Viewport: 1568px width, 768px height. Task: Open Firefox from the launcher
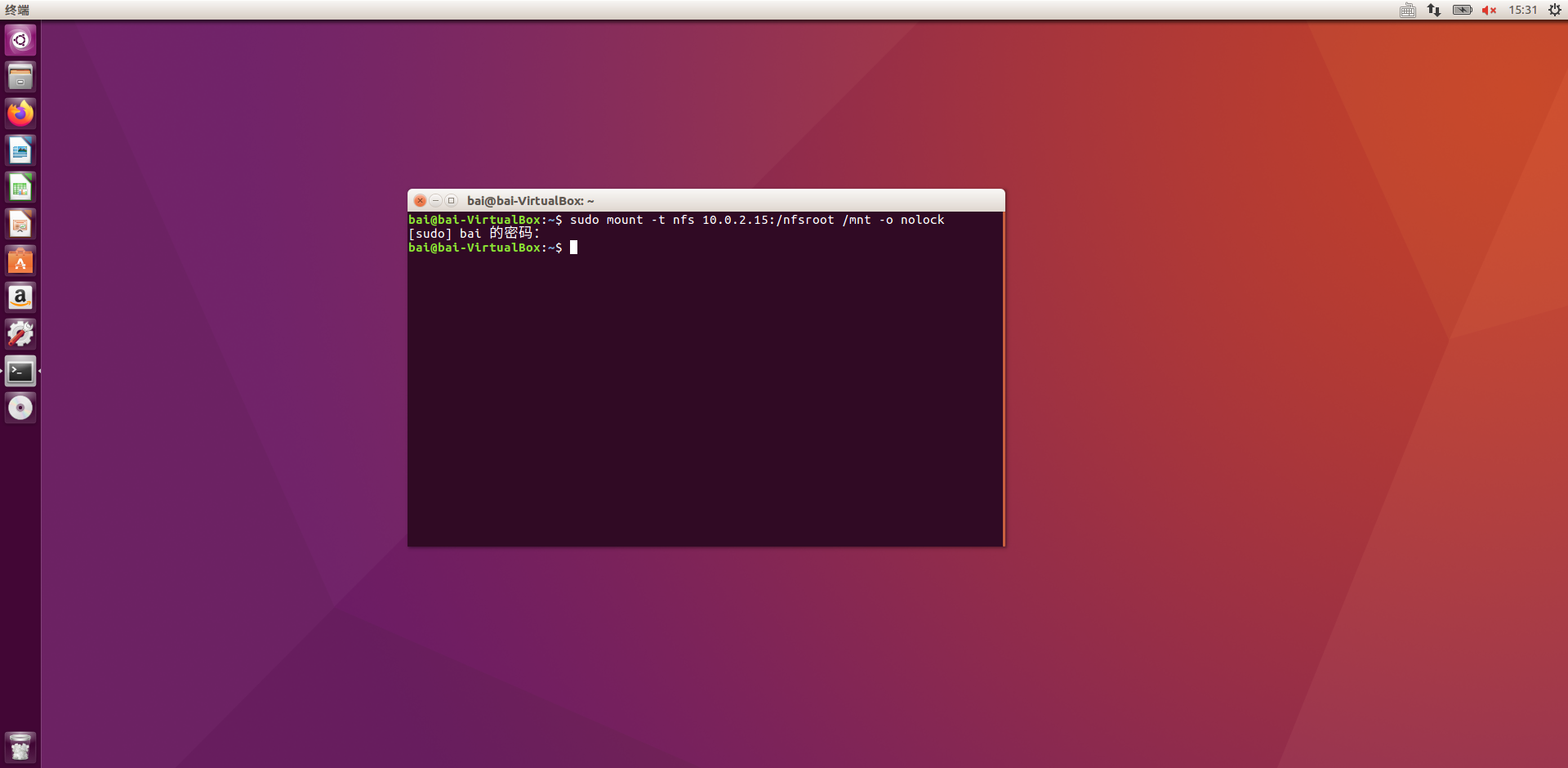[20, 114]
